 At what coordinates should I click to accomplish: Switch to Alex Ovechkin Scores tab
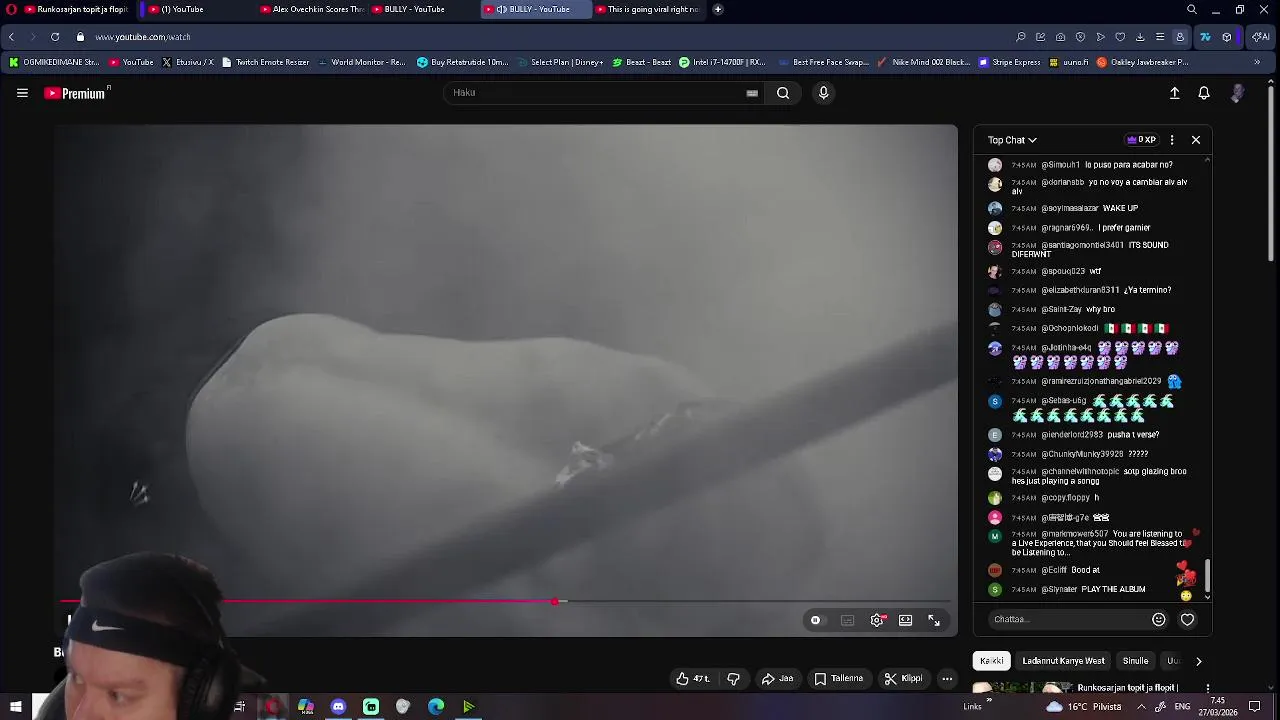click(x=312, y=9)
